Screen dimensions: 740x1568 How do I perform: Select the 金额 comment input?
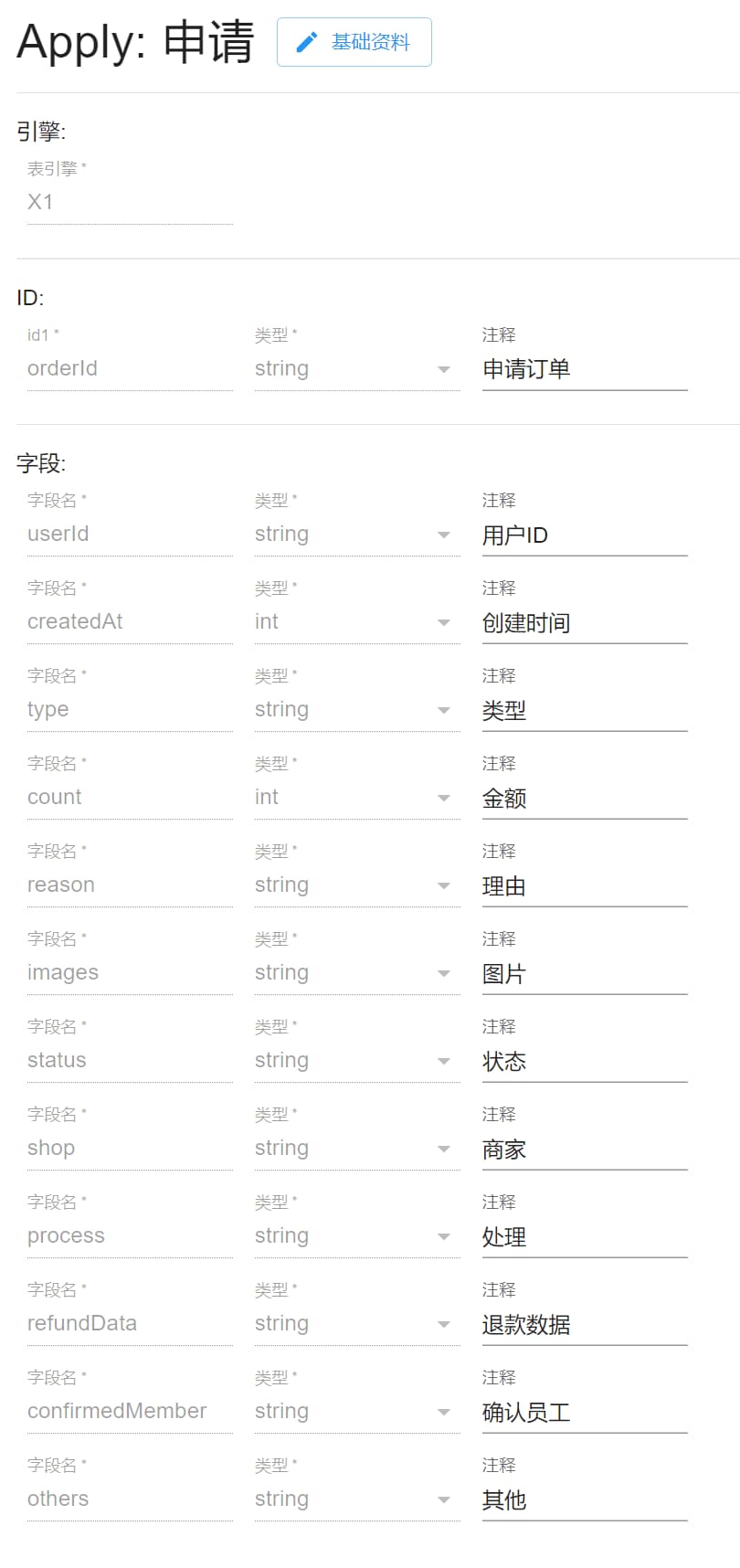pos(585,798)
